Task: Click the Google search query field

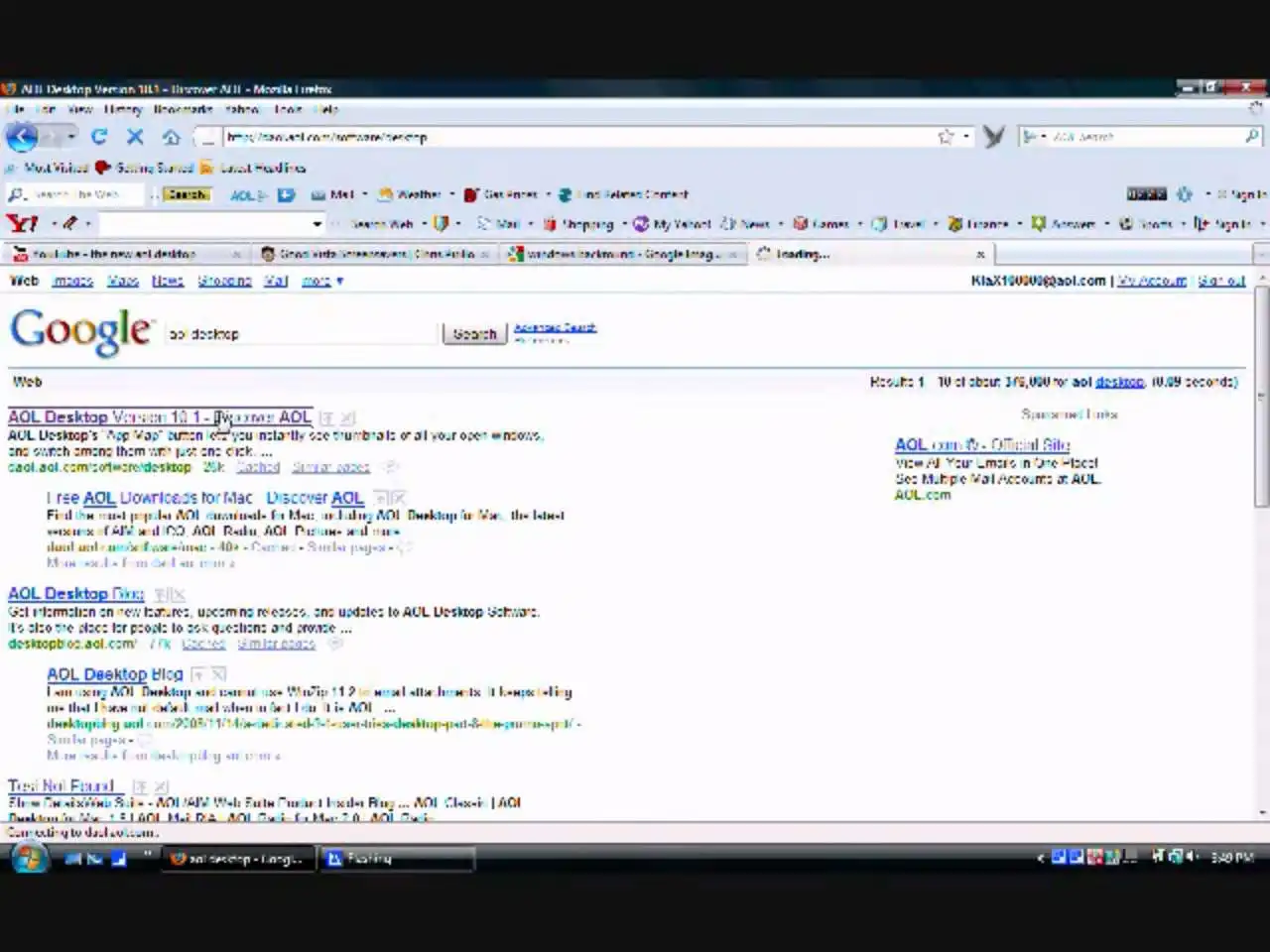Action: tap(301, 334)
